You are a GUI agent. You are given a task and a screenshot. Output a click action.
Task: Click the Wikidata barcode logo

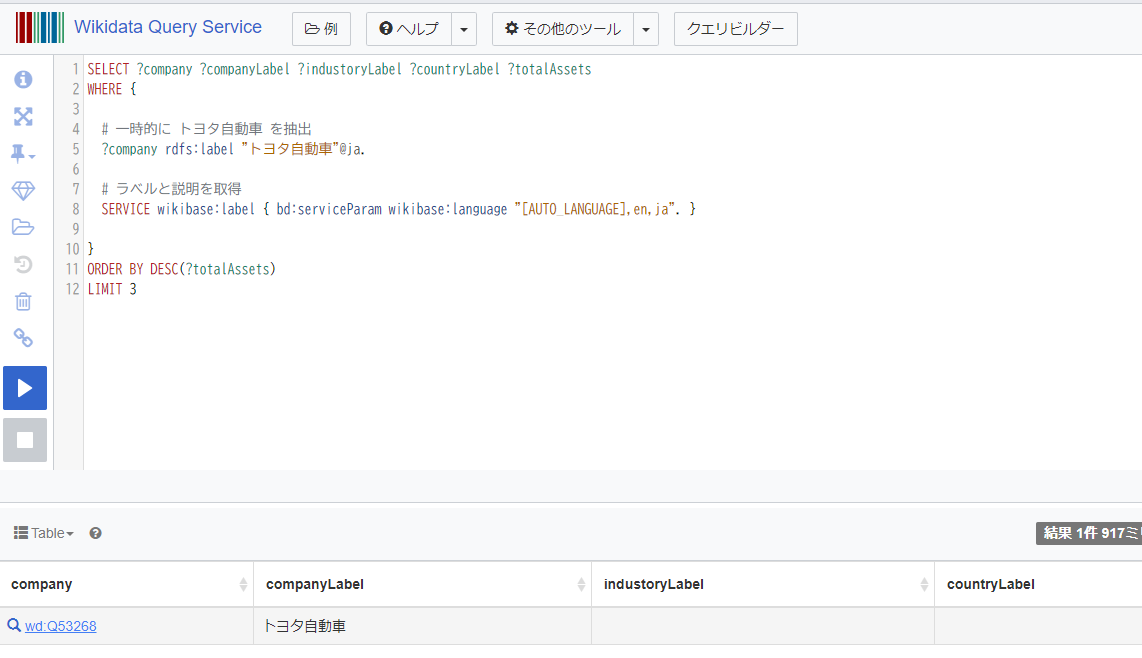tap(40, 28)
